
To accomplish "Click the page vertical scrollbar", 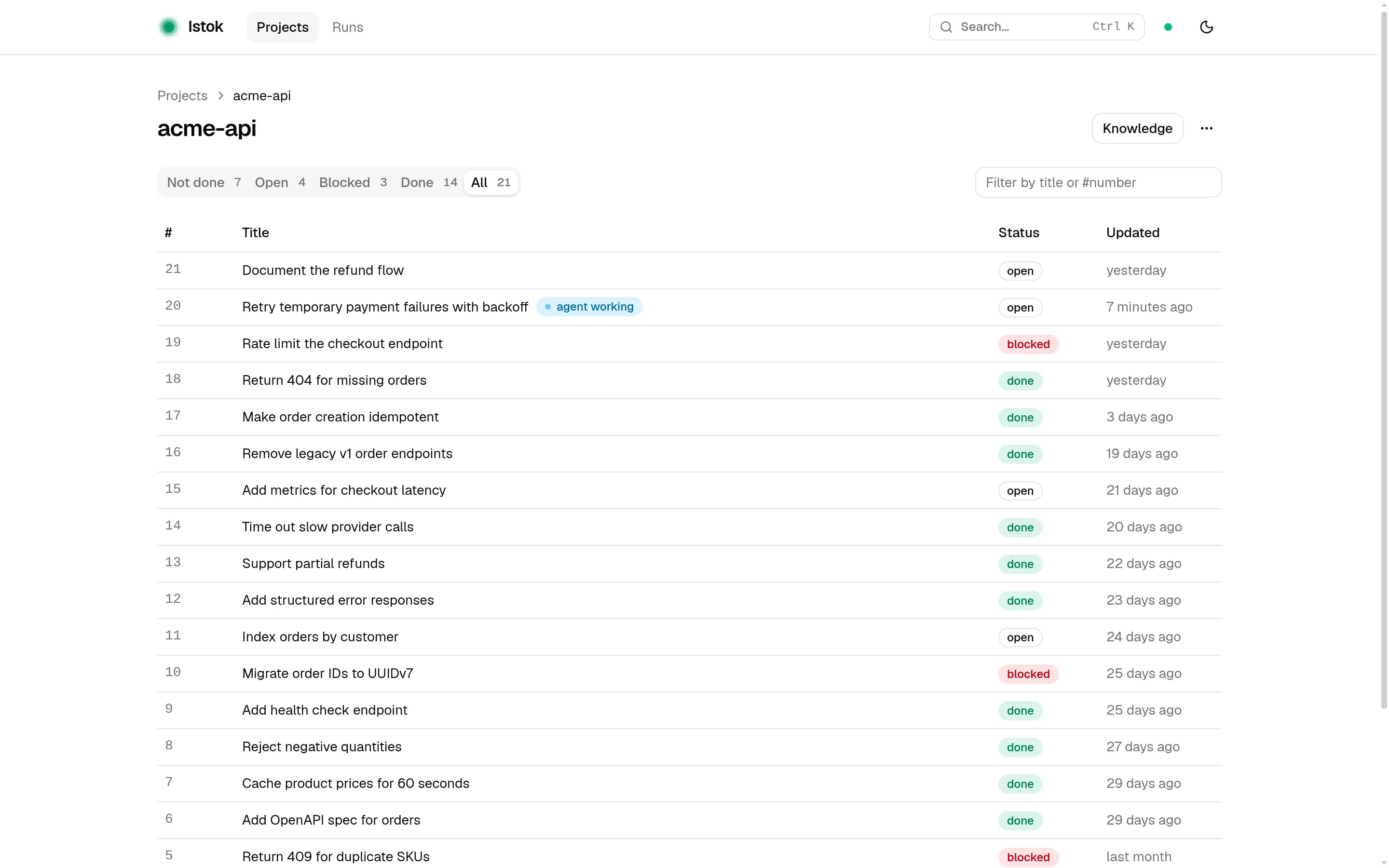I will [1383, 361].
